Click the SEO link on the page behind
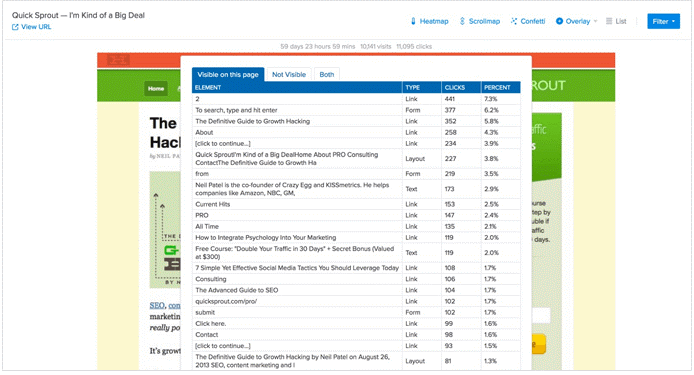694x375 pixels. tap(157, 305)
